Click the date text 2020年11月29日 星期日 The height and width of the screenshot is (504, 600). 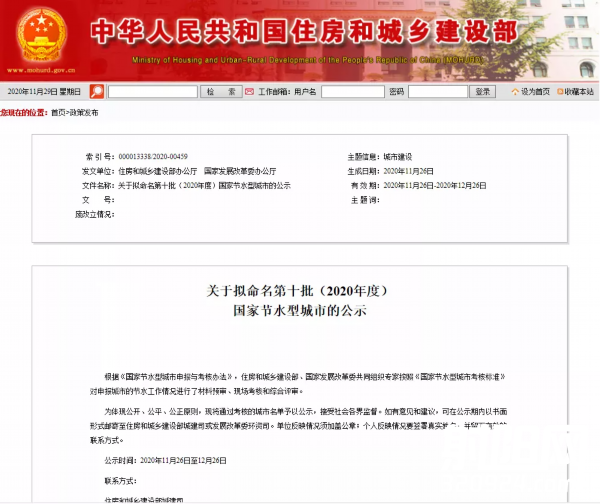pyautogui.click(x=44, y=91)
